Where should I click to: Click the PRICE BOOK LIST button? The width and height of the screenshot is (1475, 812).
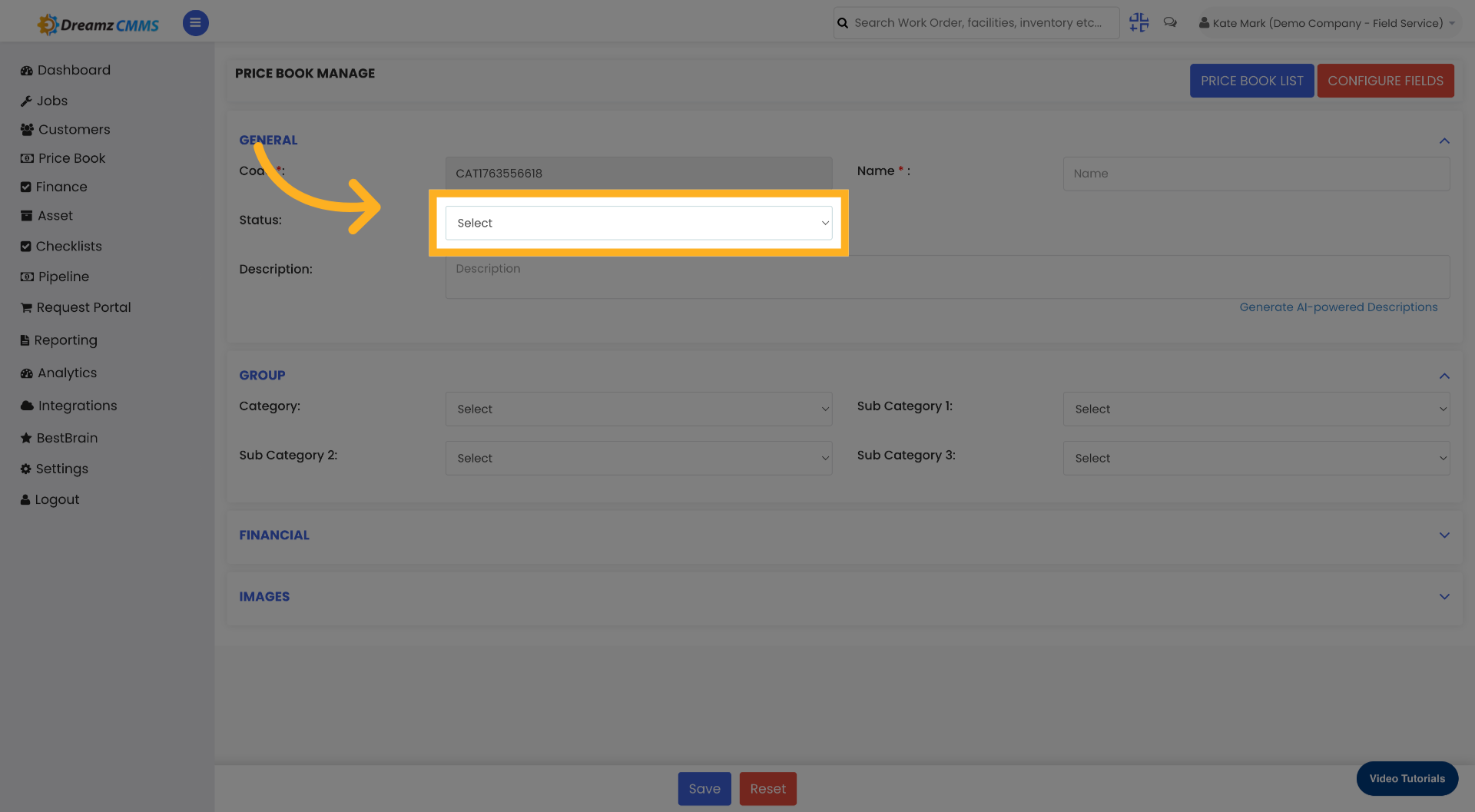pyautogui.click(x=1251, y=81)
